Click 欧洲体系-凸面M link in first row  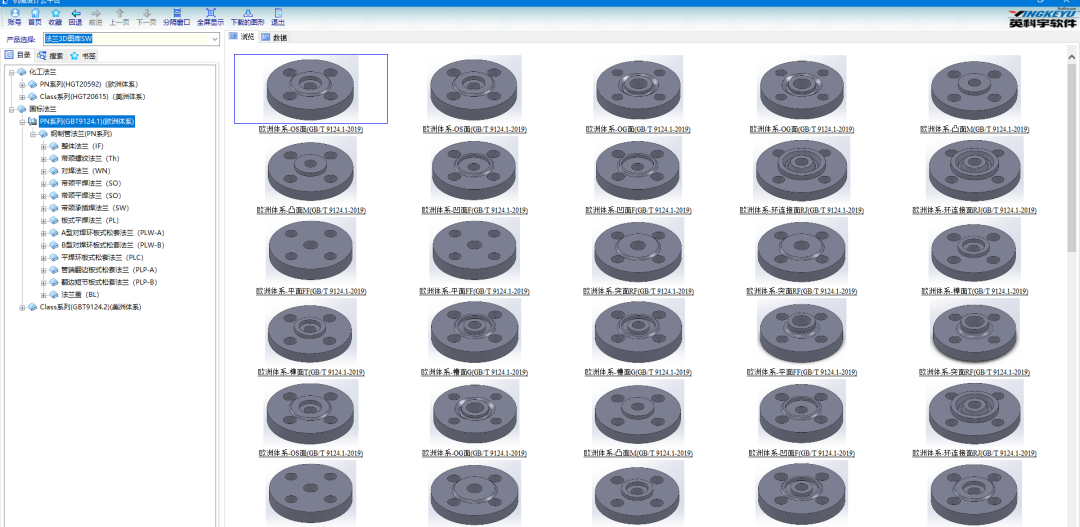[973, 130]
